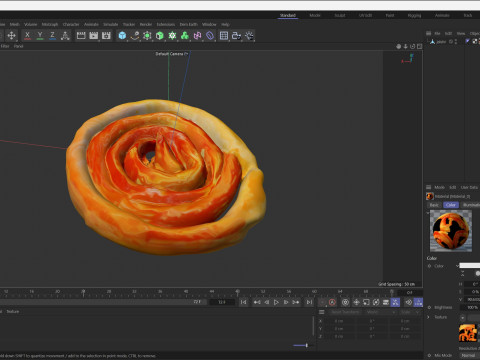
Task: Open the Texture dropdown arrow button
Action: (463, 317)
